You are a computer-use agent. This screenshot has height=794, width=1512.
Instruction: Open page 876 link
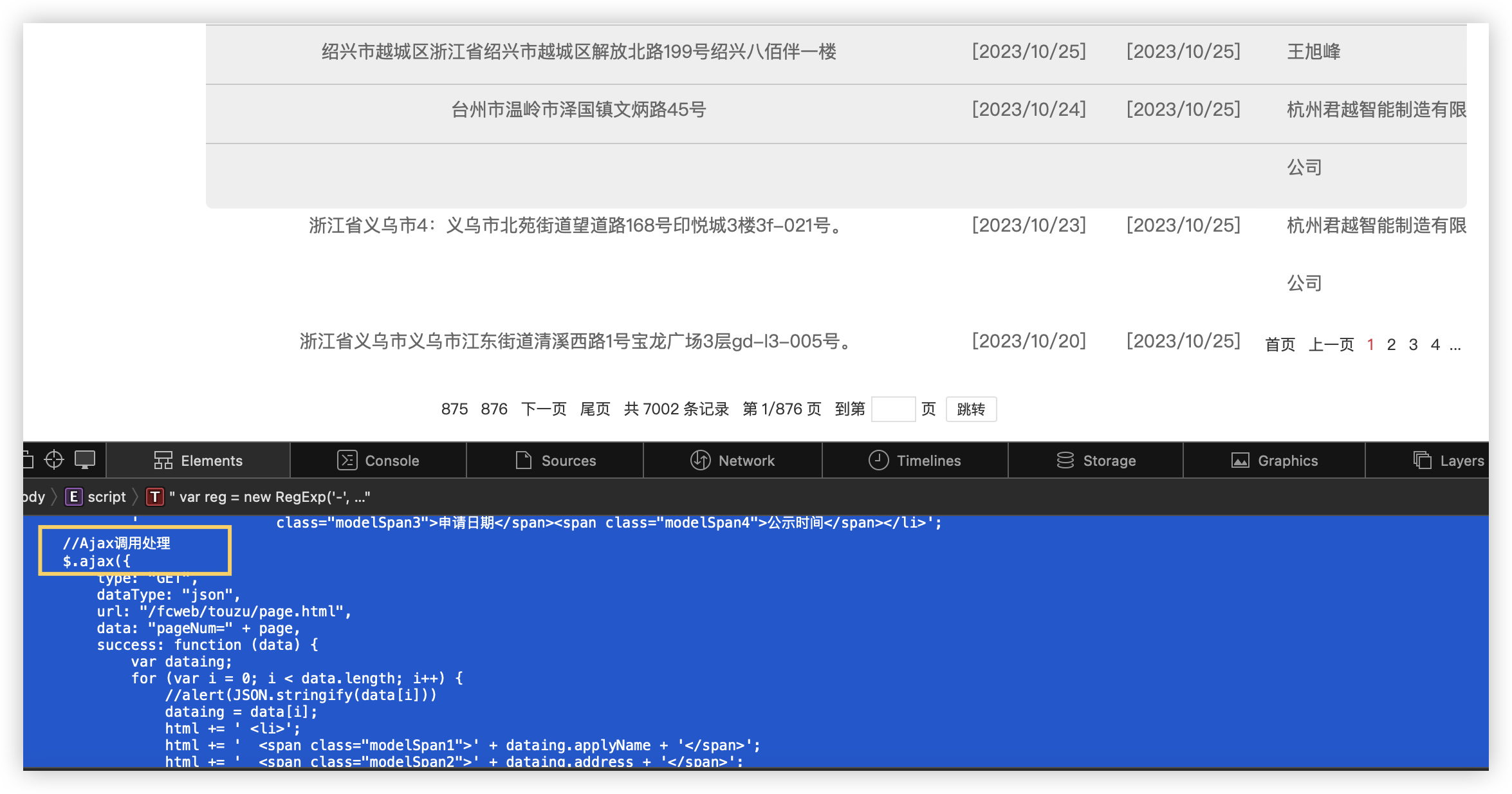494,409
